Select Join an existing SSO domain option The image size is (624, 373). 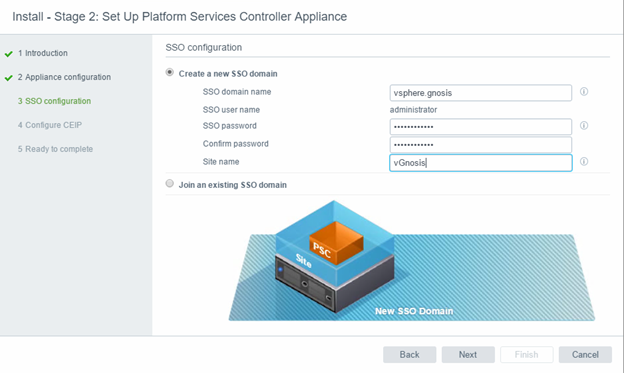(x=170, y=184)
